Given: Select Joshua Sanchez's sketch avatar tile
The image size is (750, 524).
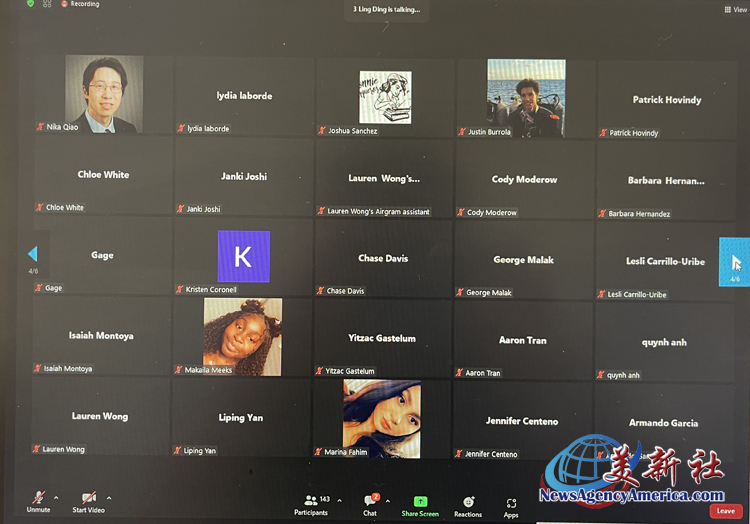Looking at the screenshot, I should coord(385,97).
